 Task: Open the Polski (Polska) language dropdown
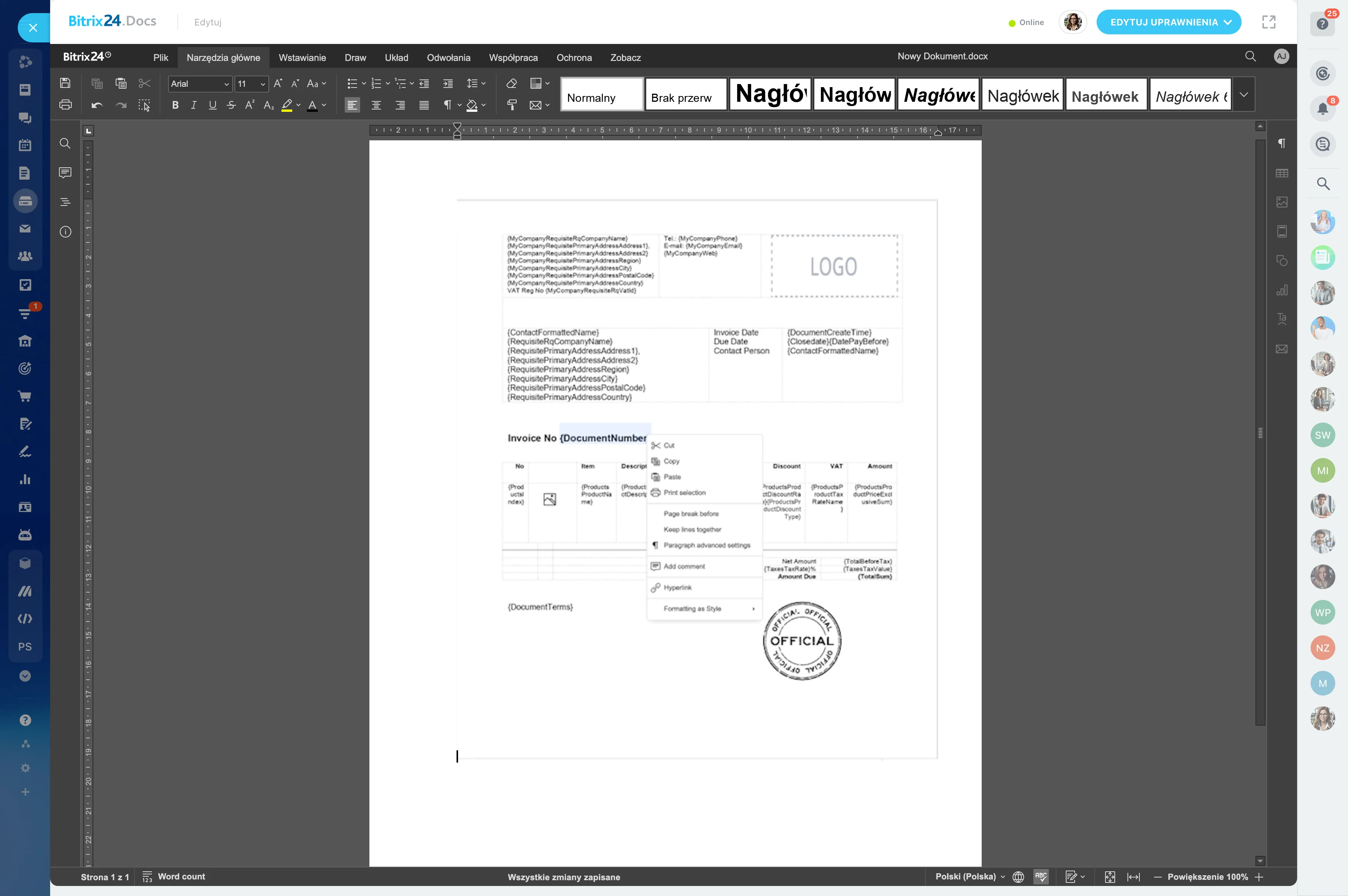pos(970,877)
